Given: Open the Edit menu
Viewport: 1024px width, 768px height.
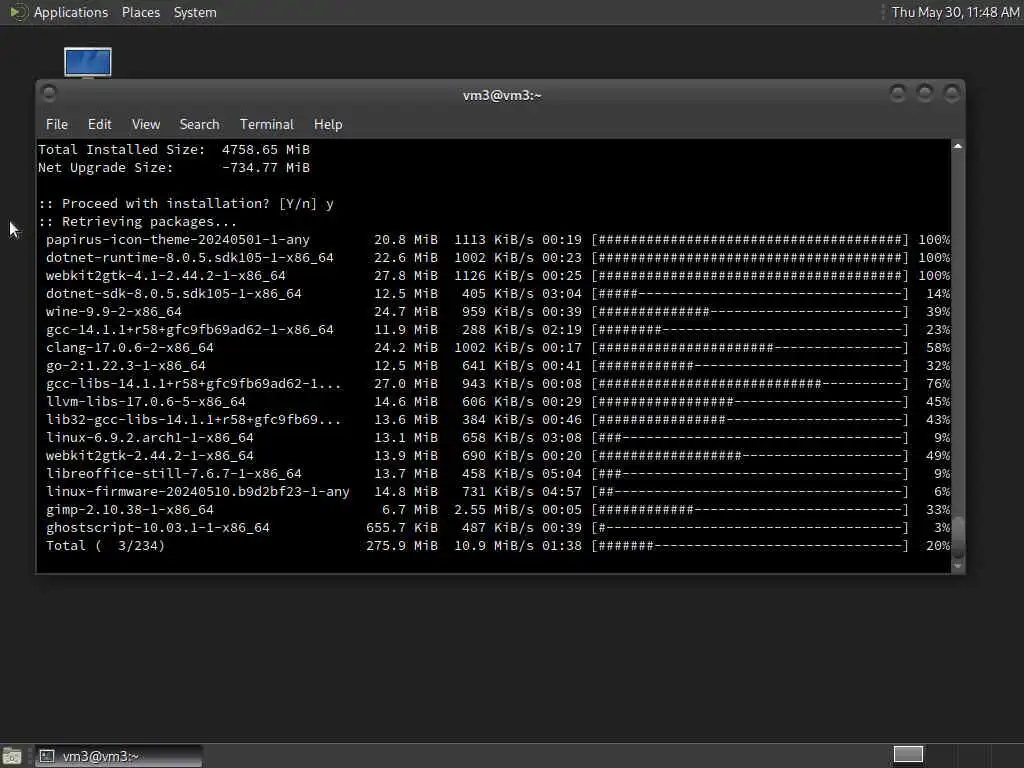Looking at the screenshot, I should coord(99,124).
